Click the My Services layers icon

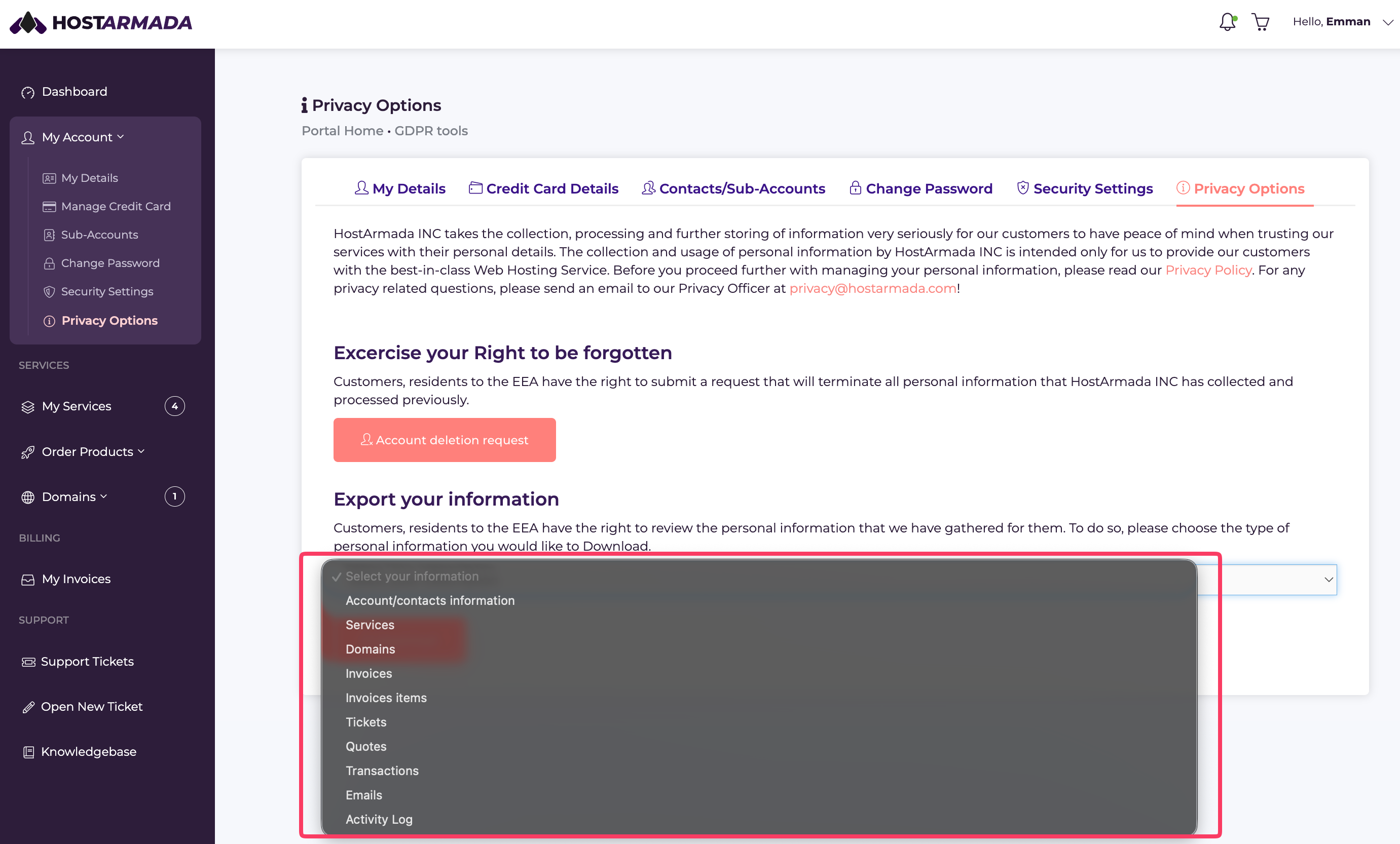pos(28,407)
